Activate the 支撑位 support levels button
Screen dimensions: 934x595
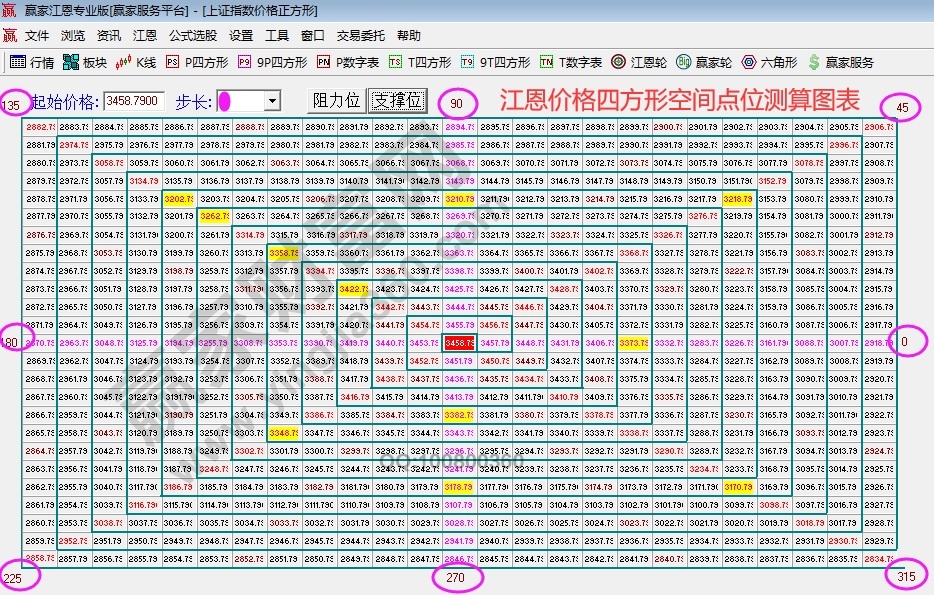coord(397,100)
